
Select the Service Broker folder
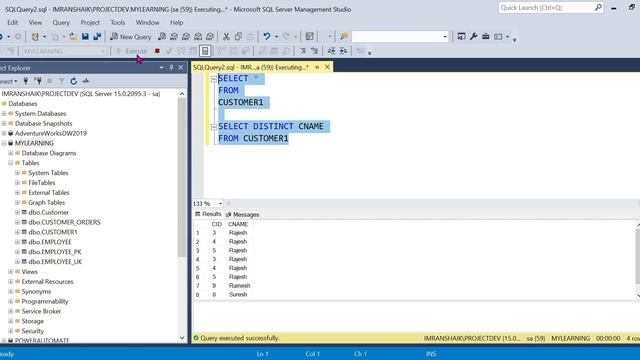click(x=41, y=311)
